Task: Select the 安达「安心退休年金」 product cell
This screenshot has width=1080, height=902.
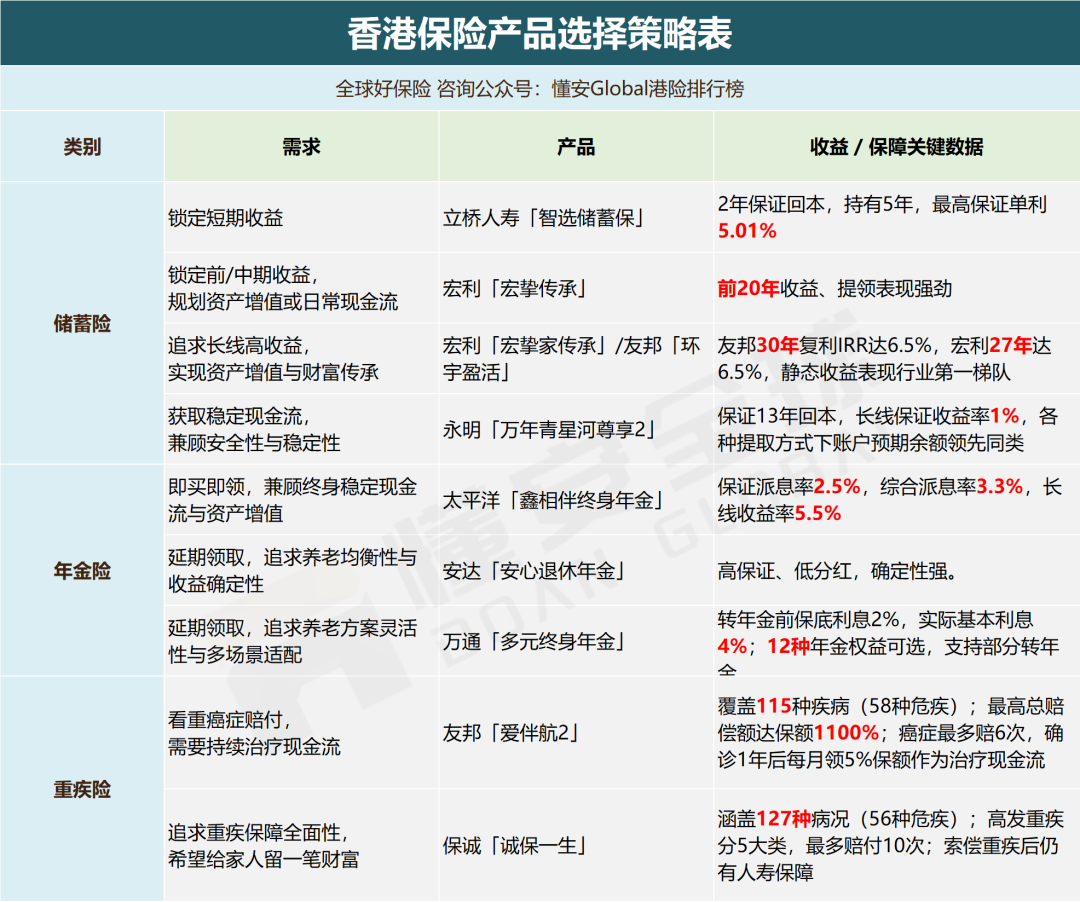Action: tap(534, 571)
